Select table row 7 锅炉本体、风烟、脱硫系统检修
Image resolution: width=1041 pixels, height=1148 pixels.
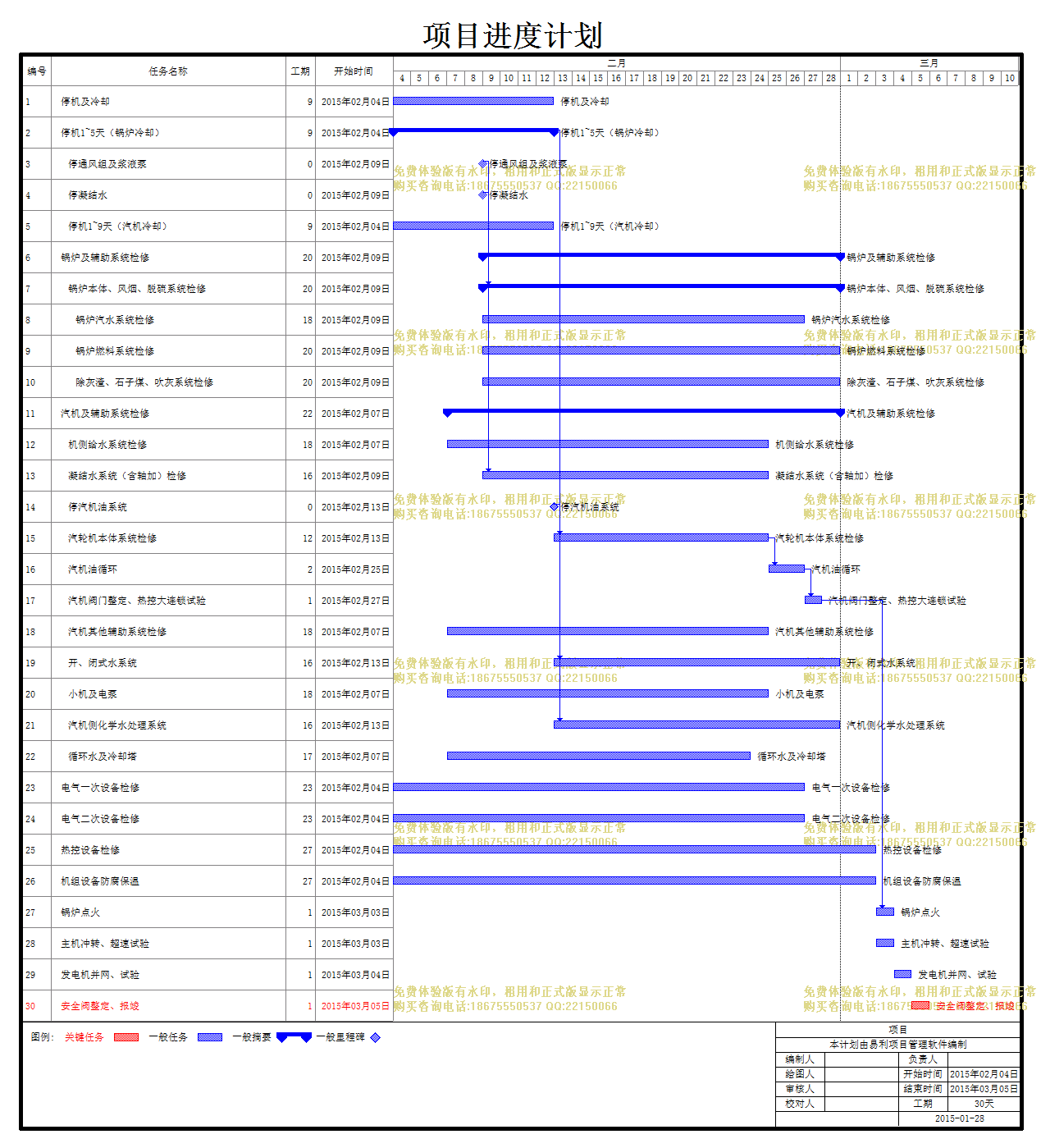coord(208,289)
